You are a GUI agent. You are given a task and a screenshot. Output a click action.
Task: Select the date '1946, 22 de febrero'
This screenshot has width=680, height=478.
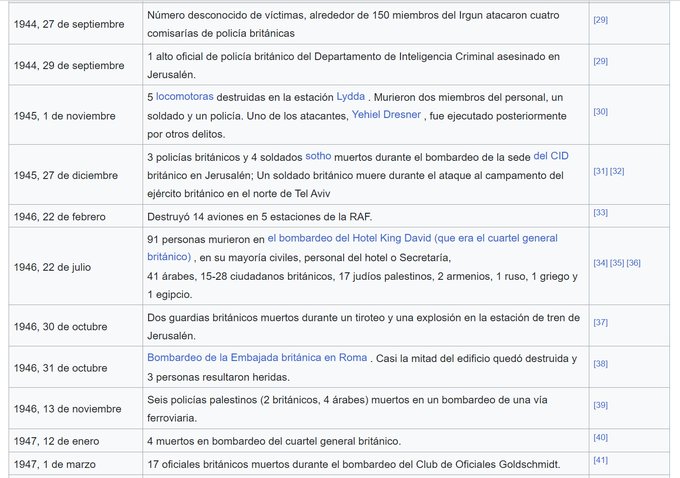tap(59, 217)
